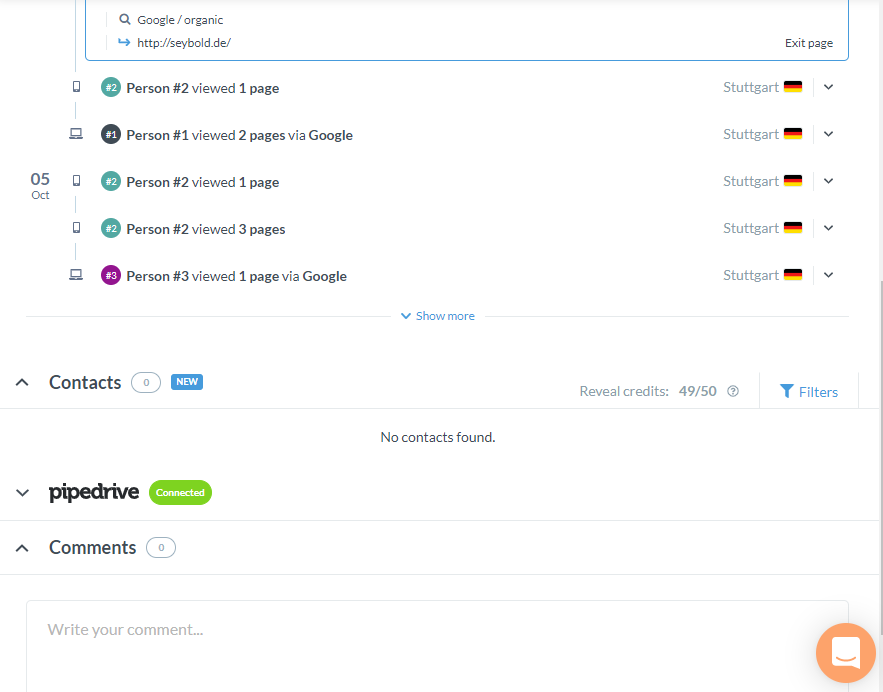This screenshot has width=883, height=692.
Task: Select the blue entry-page arrow icon near seybold.de
Action: click(x=123, y=42)
